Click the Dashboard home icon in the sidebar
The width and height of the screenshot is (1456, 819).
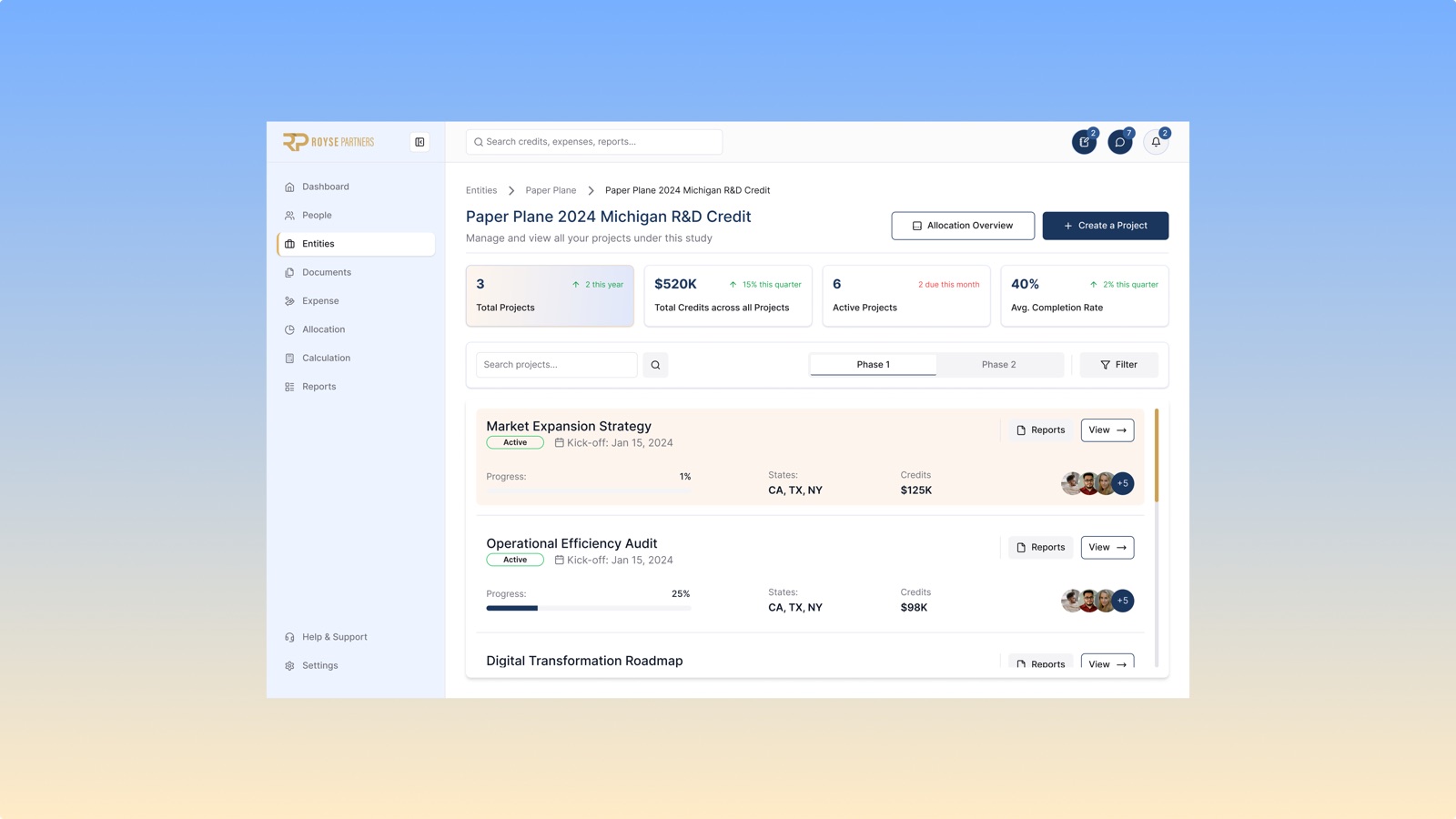pos(289,187)
